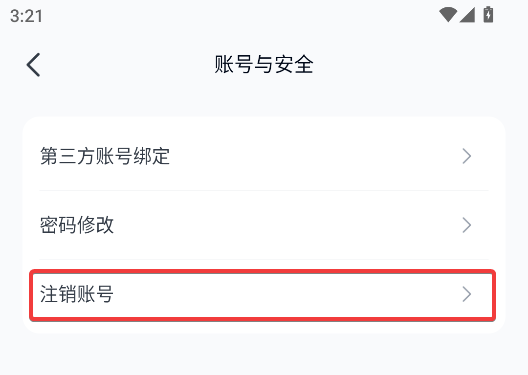Tap the divider below 密码修改
The height and width of the screenshot is (375, 528).
(264, 260)
